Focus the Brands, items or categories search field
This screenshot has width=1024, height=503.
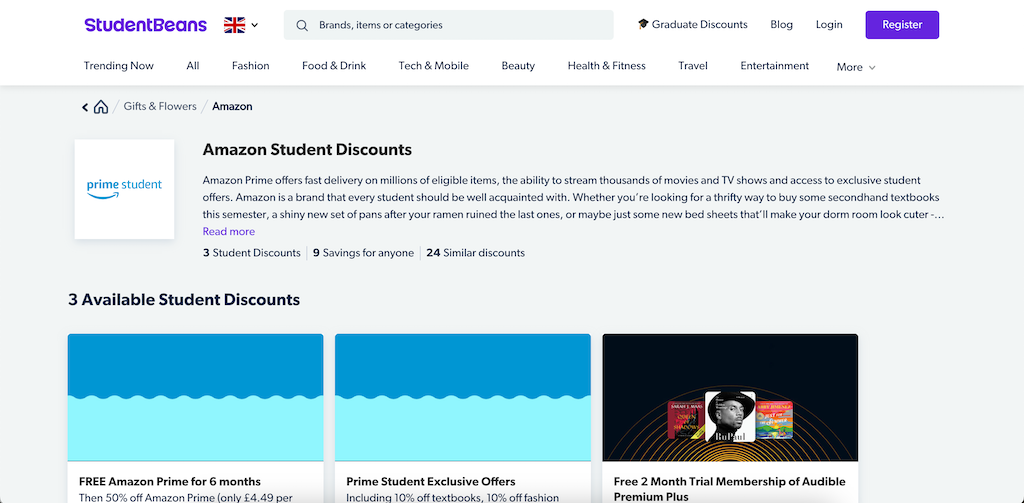pos(449,25)
